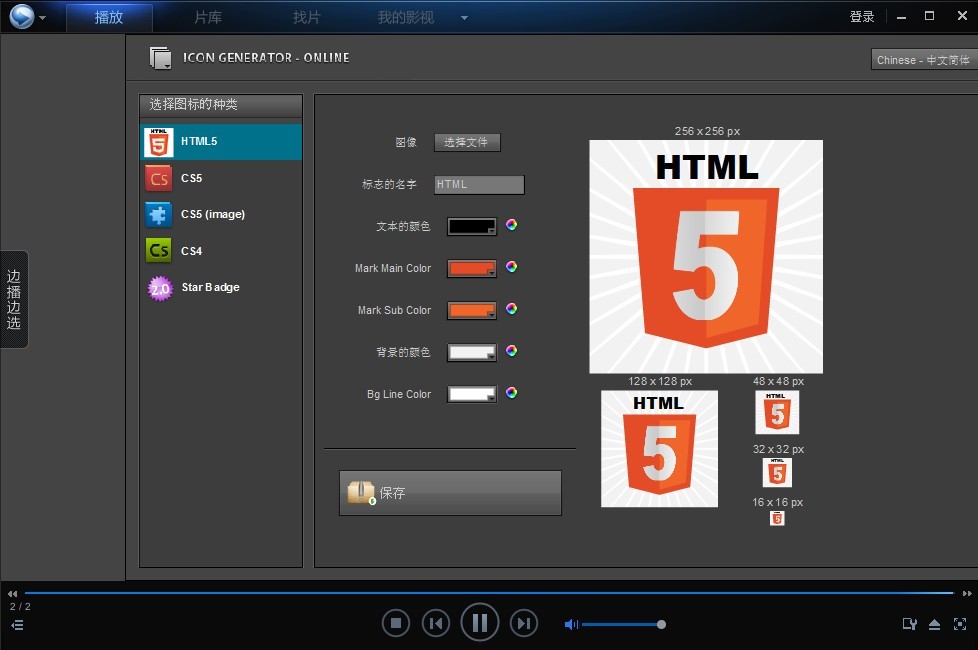
Task: Click the rewind double-arrow icon
Action: tap(12, 594)
